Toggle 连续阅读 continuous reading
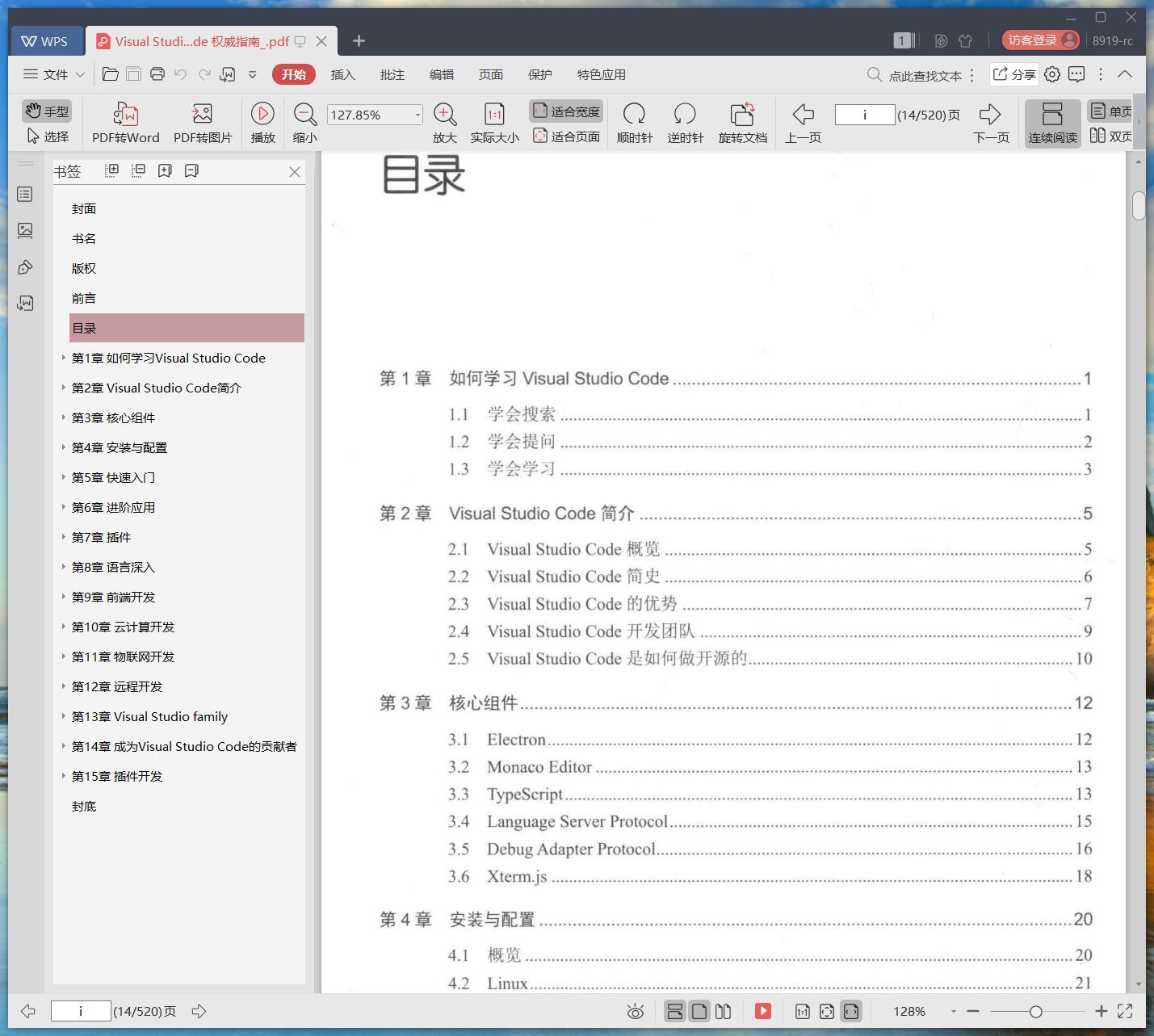1154x1036 pixels. coord(1052,124)
